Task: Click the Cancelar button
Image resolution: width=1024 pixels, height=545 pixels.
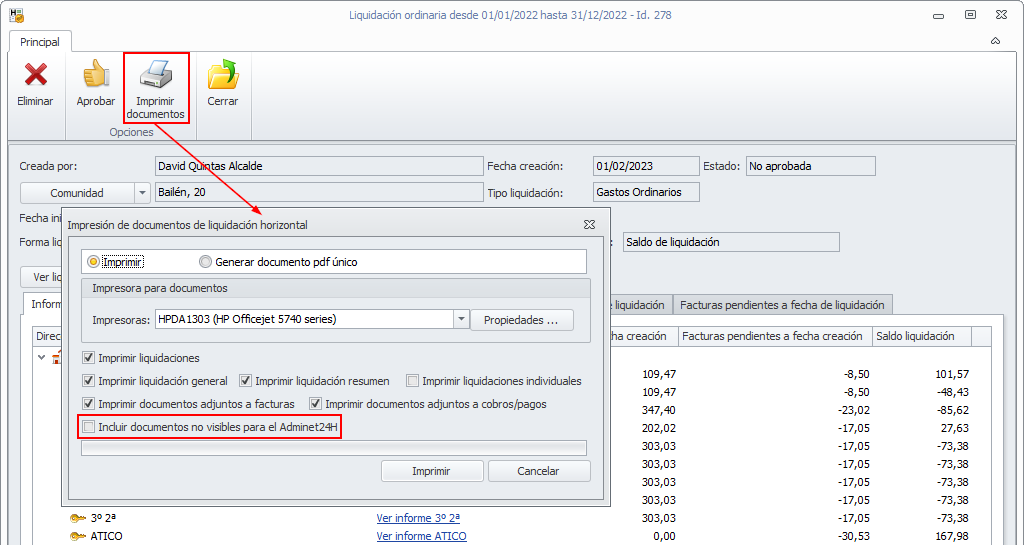Action: point(539,471)
